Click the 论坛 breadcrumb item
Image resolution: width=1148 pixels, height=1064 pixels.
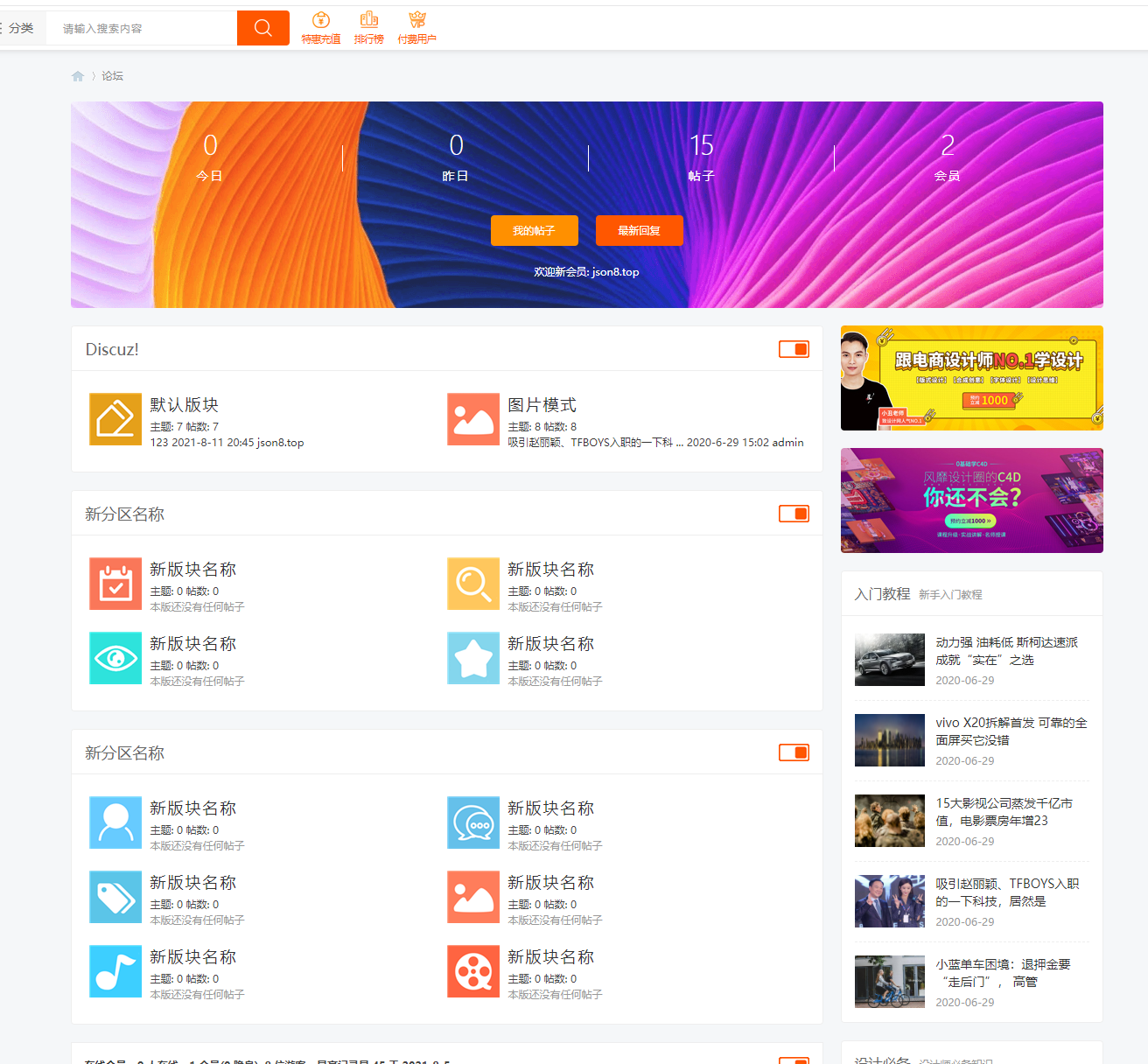point(112,76)
